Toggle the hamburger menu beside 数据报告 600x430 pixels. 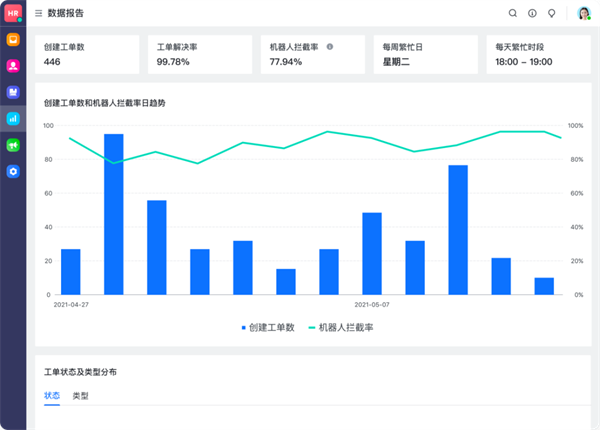pos(39,14)
